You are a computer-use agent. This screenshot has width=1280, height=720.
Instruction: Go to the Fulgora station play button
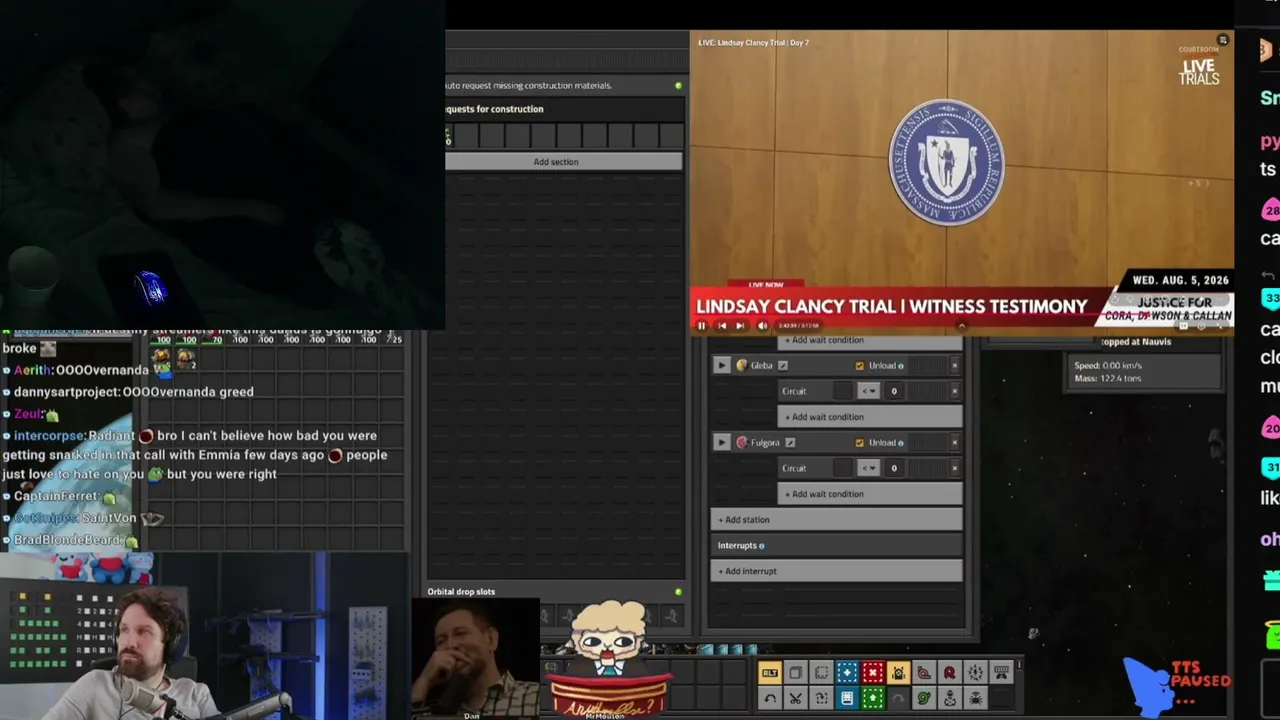(722, 442)
